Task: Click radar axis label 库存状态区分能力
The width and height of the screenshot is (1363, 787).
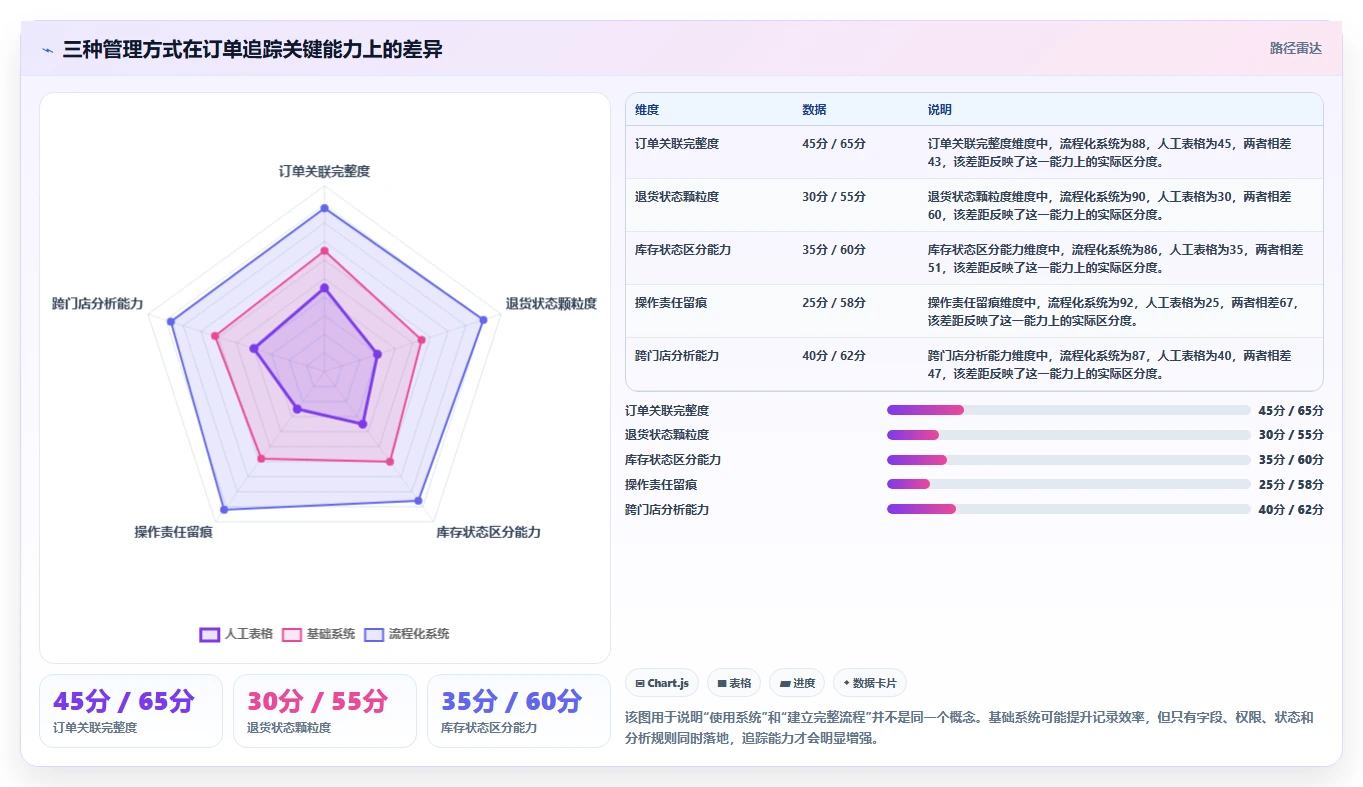Action: 488,533
